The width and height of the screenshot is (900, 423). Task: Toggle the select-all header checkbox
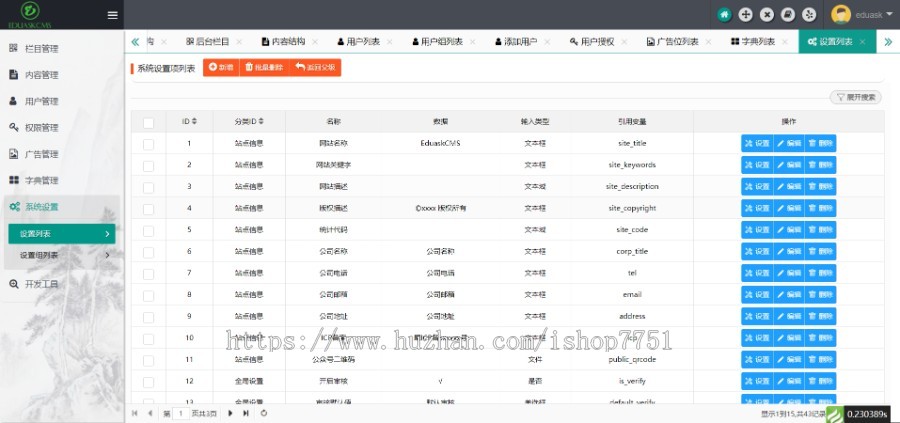tap(148, 122)
